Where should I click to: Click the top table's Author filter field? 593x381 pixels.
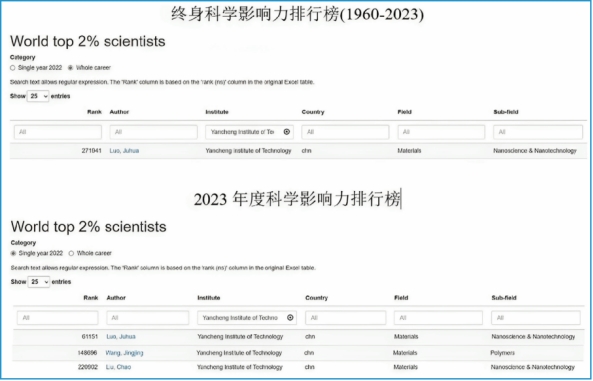point(154,132)
